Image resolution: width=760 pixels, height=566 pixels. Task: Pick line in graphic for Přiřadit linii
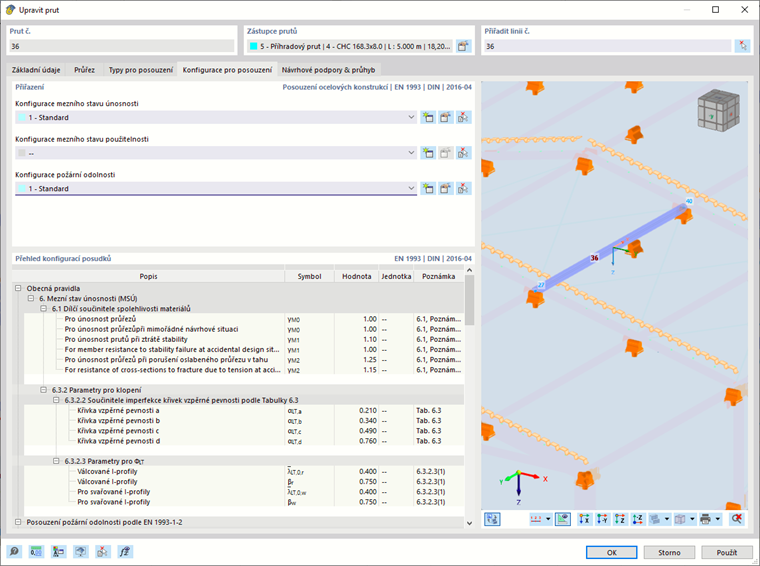[x=743, y=47]
